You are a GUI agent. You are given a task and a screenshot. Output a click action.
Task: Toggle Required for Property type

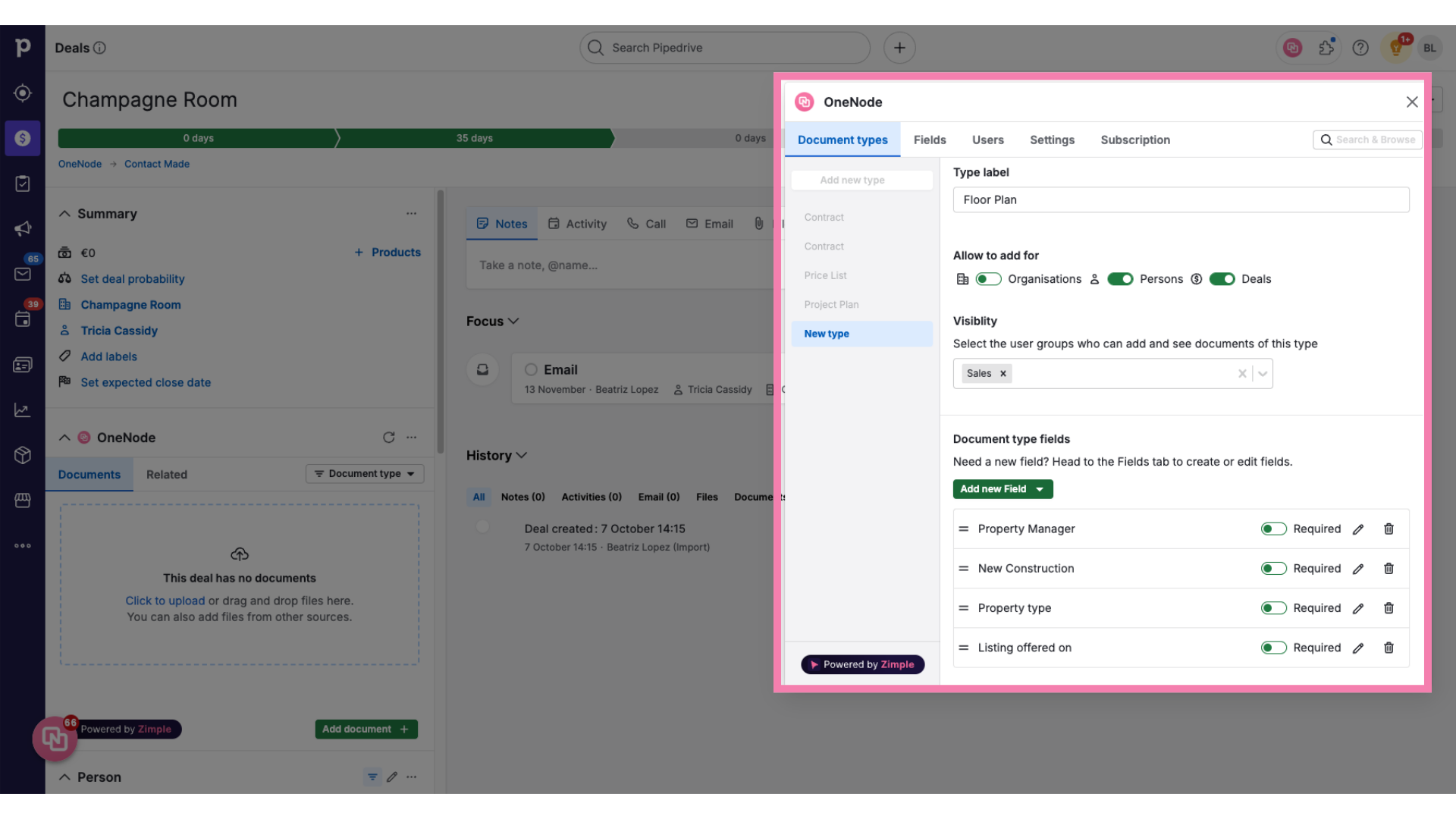tap(1273, 608)
